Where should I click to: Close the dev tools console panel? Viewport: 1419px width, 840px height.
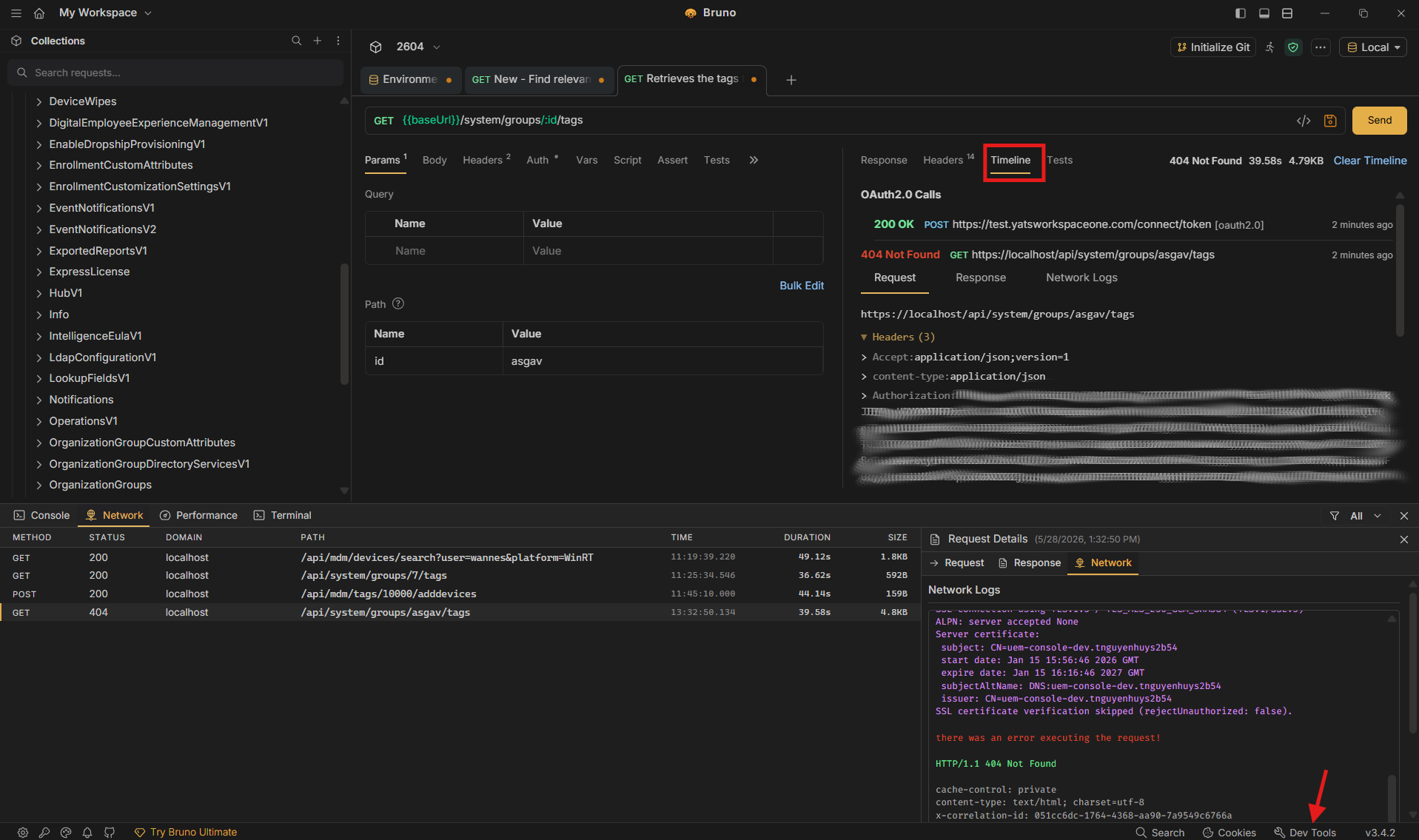point(1404,516)
